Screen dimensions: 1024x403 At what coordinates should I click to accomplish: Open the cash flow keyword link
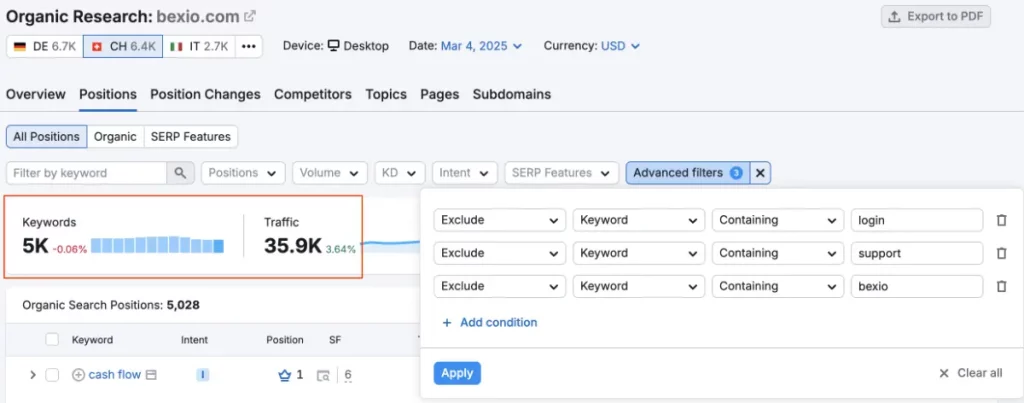pyautogui.click(x=115, y=375)
